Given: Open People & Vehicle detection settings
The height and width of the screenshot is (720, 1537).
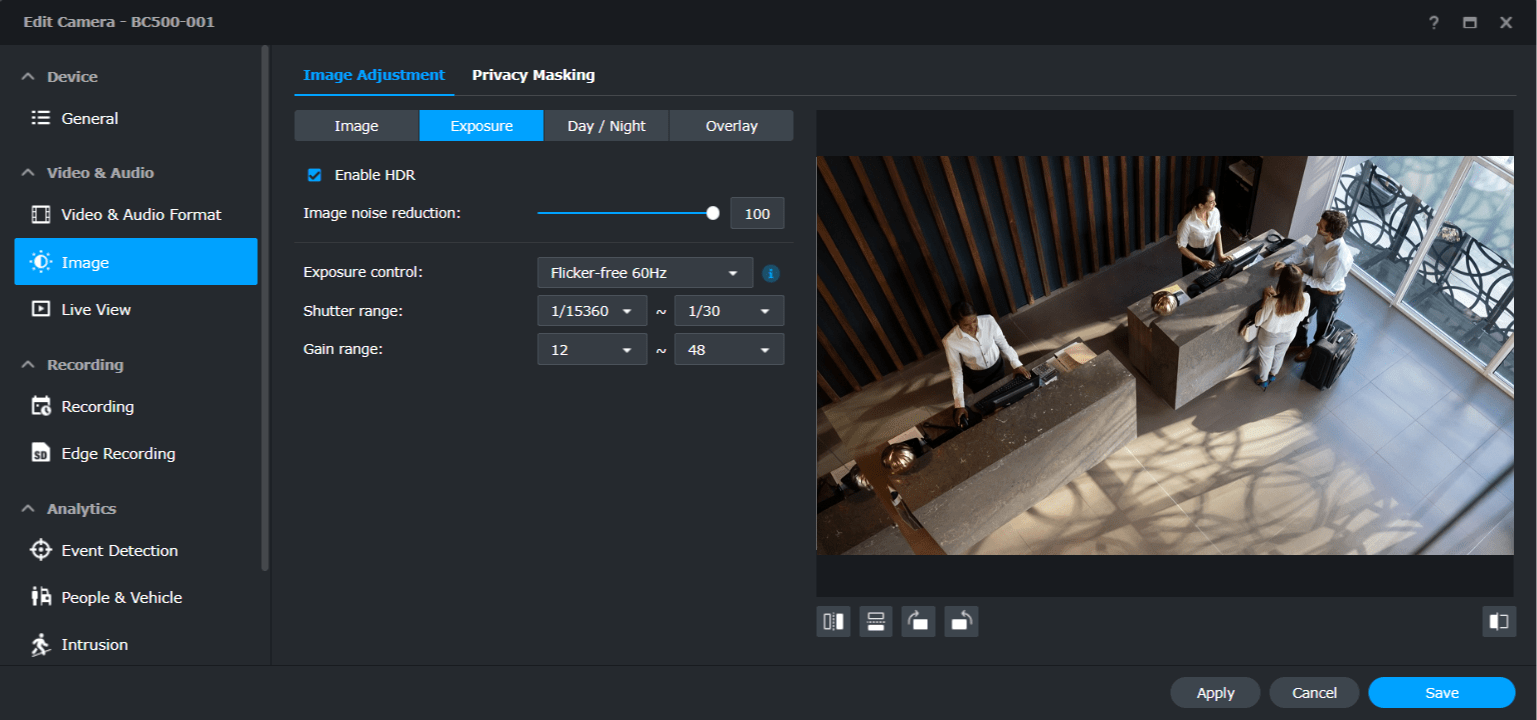Looking at the screenshot, I should click(x=122, y=597).
